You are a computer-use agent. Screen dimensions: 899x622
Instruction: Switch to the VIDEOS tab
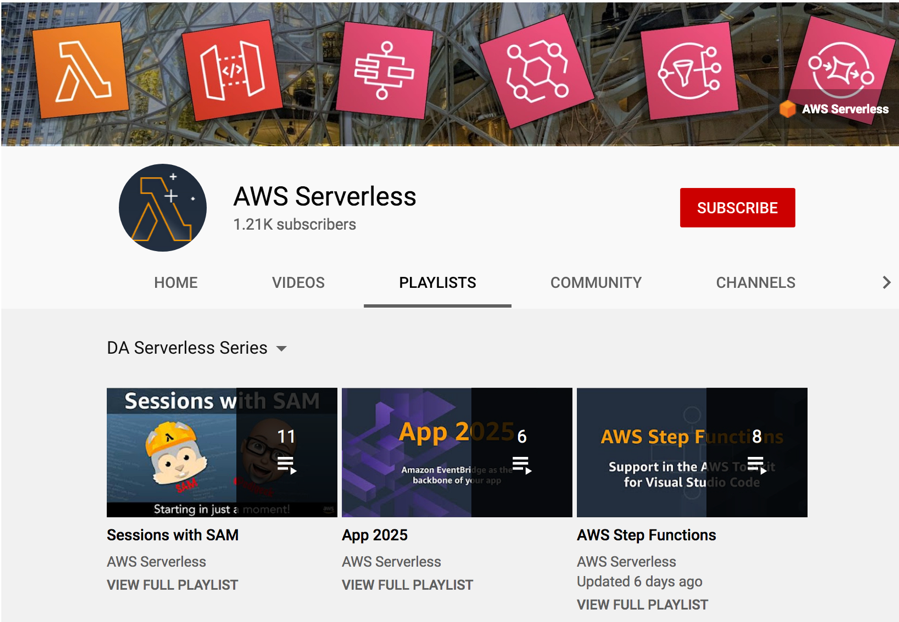click(298, 283)
